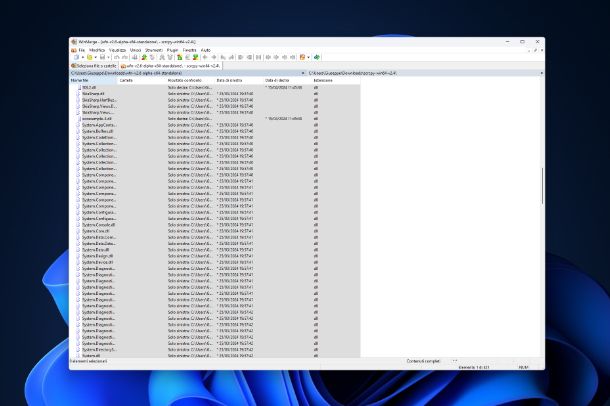The image size is (610, 406).
Task: Click the Open folder toolbar icon
Action: click(90, 57)
